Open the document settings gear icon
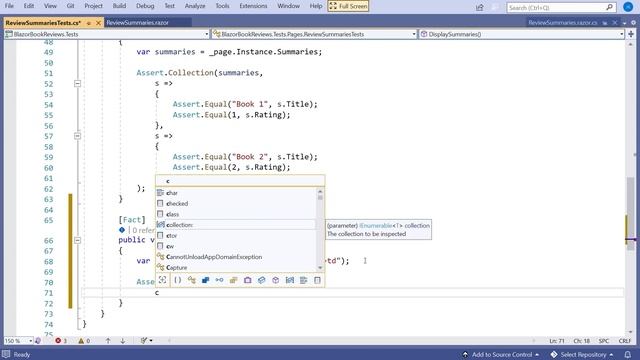This screenshot has width=640, height=360. click(x=633, y=23)
